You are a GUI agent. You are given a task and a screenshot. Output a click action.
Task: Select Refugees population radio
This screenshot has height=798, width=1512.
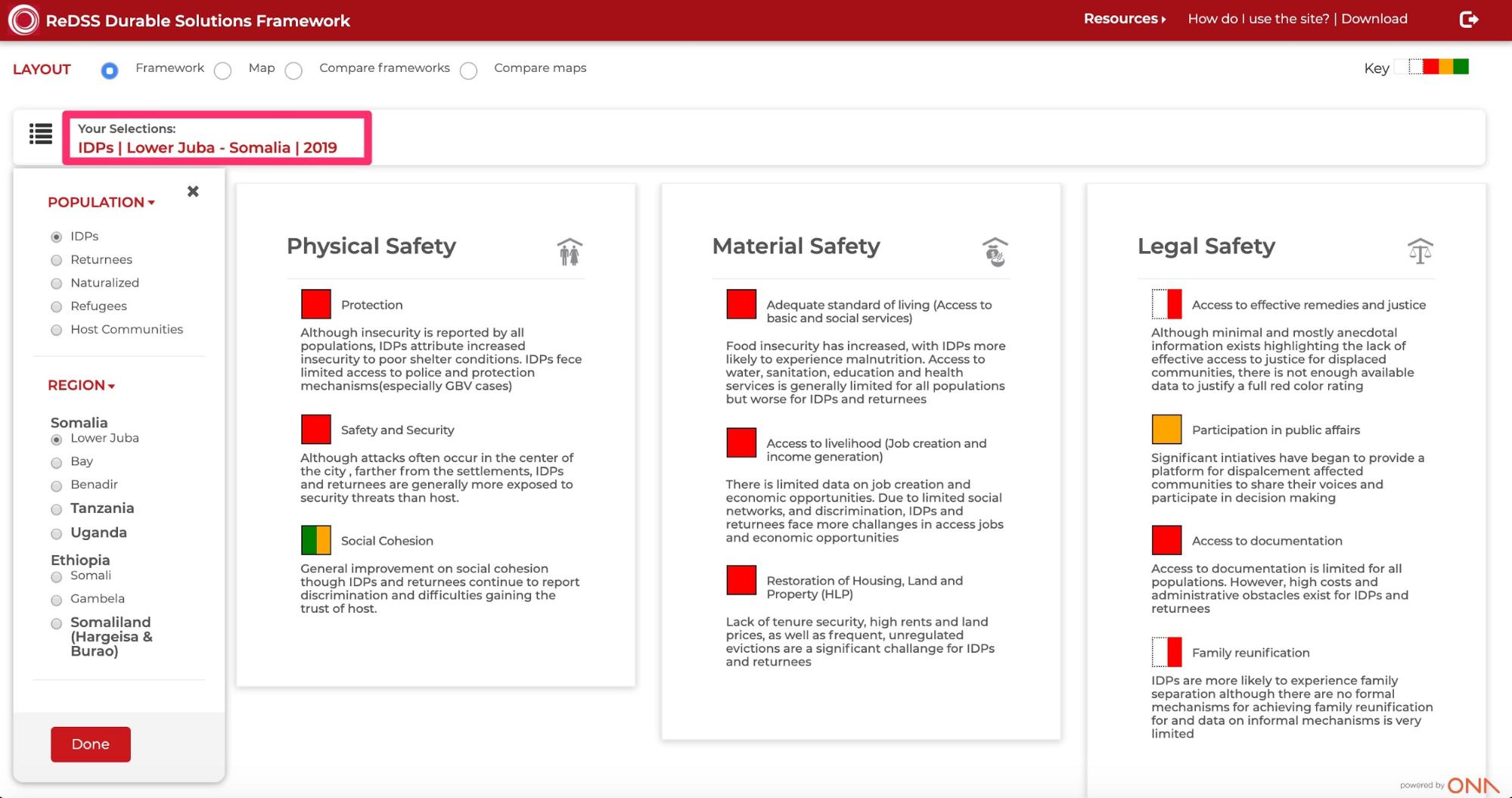[56, 307]
